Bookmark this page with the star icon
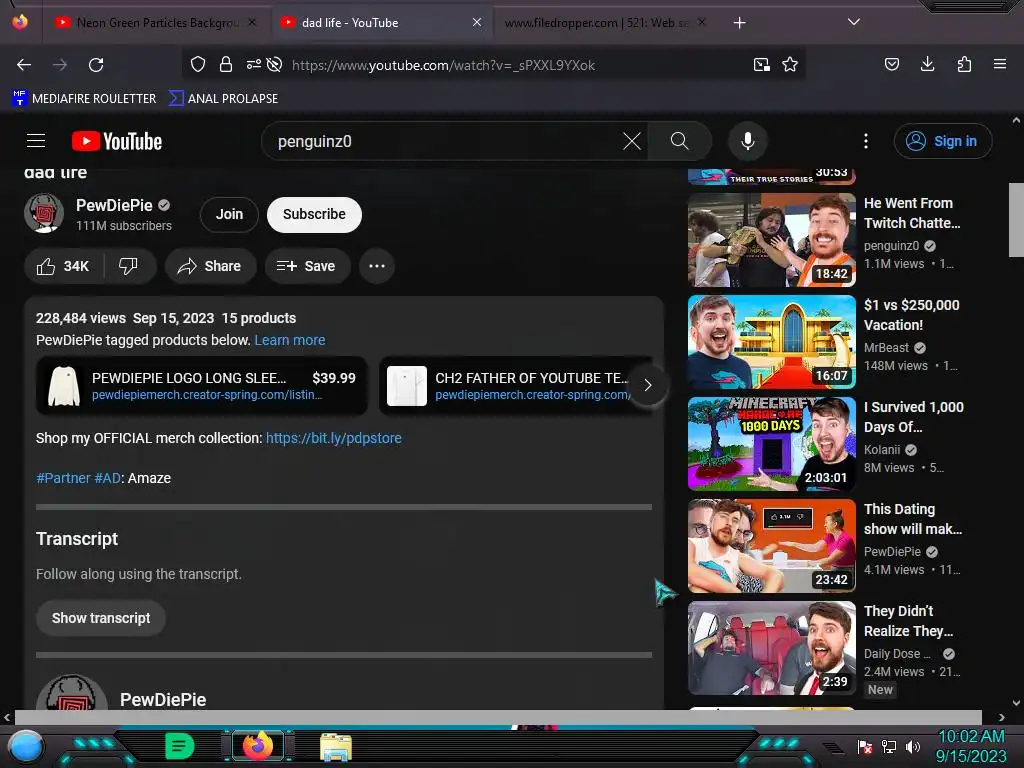The image size is (1024, 768). [790, 65]
